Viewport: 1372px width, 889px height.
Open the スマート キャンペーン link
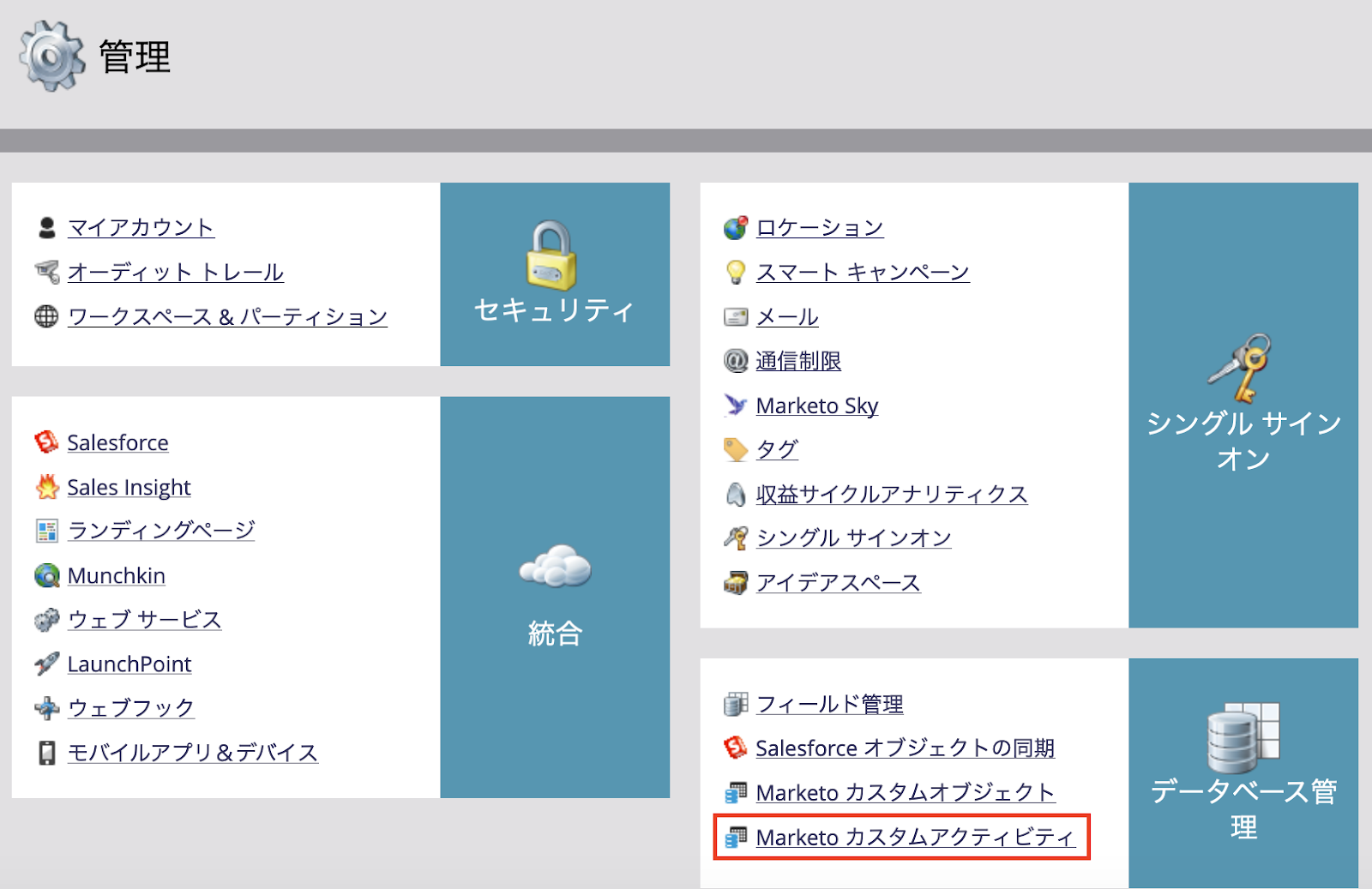[863, 272]
